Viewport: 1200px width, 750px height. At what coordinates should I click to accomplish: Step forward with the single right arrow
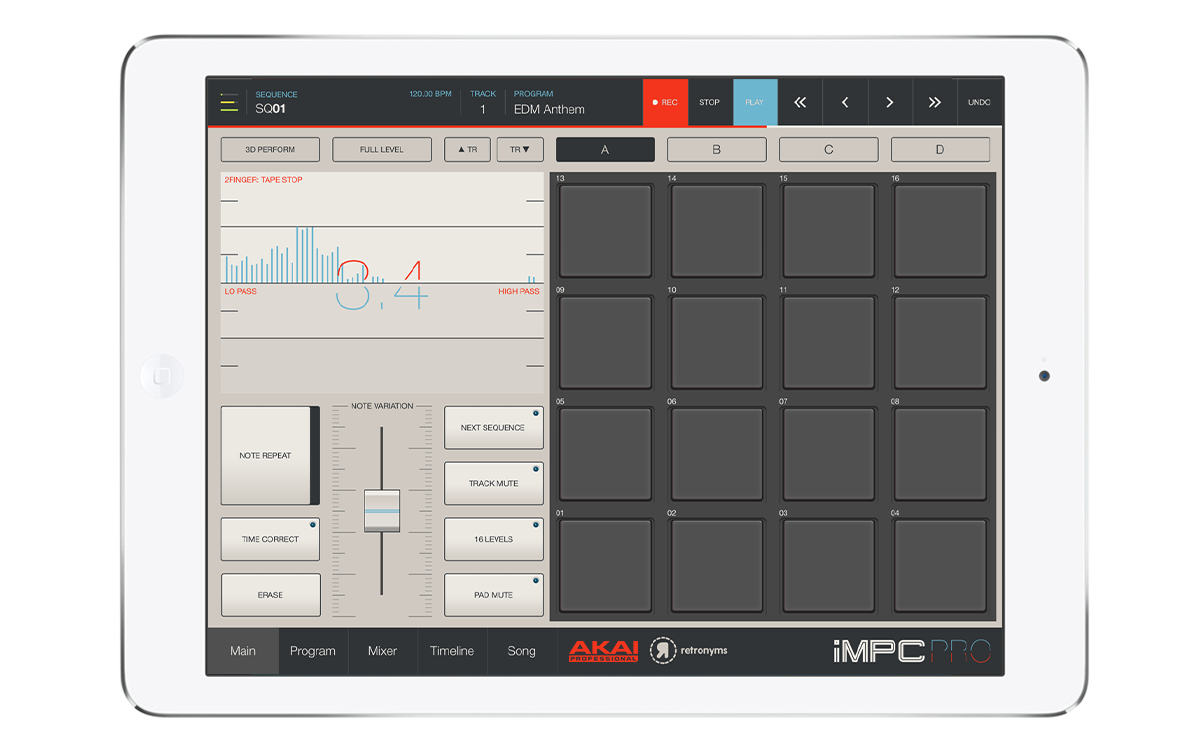[889, 102]
